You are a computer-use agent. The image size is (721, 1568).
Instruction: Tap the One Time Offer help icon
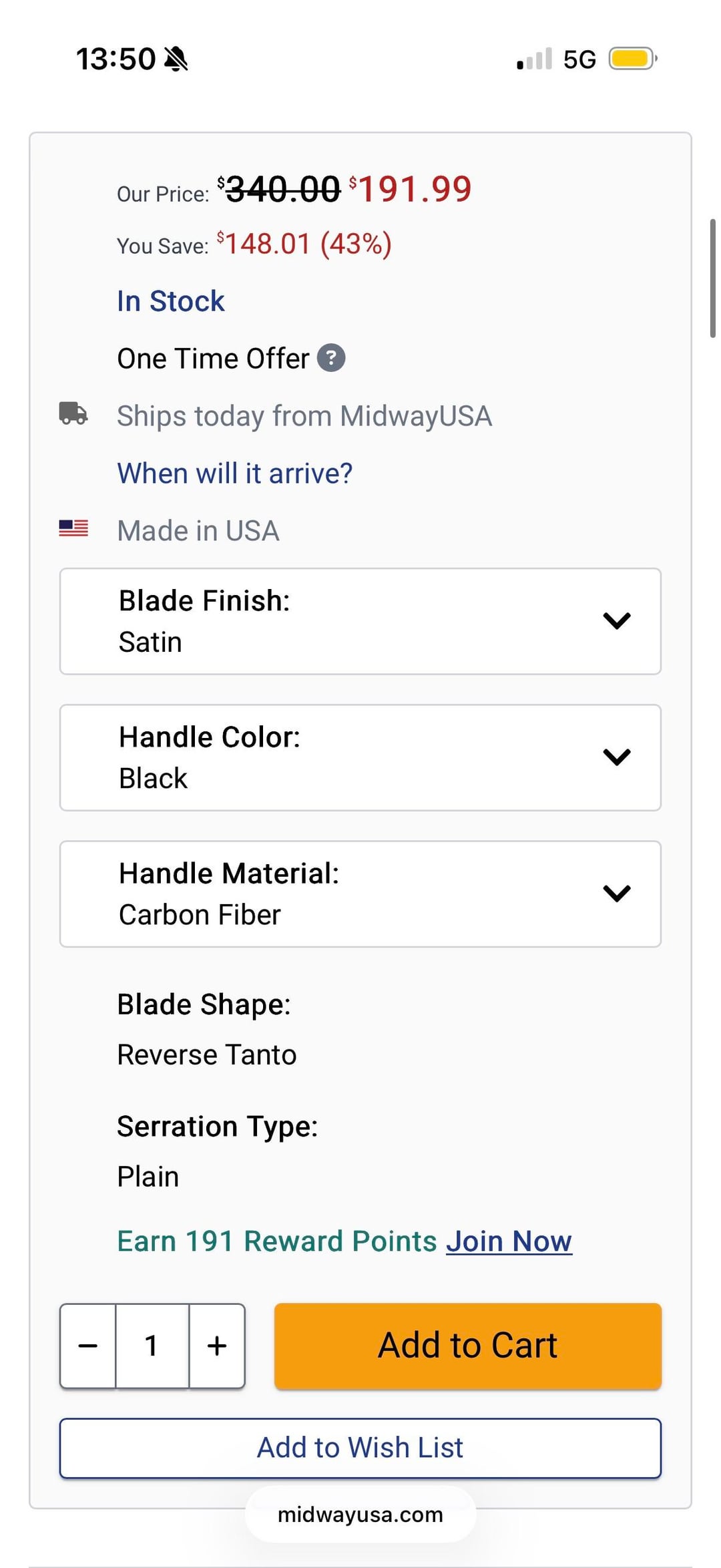coord(330,358)
